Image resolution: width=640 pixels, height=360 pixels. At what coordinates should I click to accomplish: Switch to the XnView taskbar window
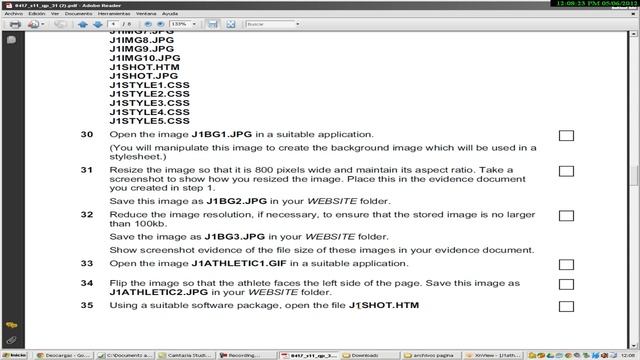493,356
